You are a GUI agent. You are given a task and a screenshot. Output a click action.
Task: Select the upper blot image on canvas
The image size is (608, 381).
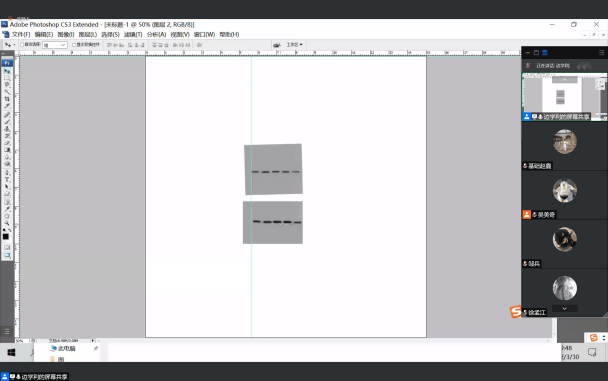[273, 169]
